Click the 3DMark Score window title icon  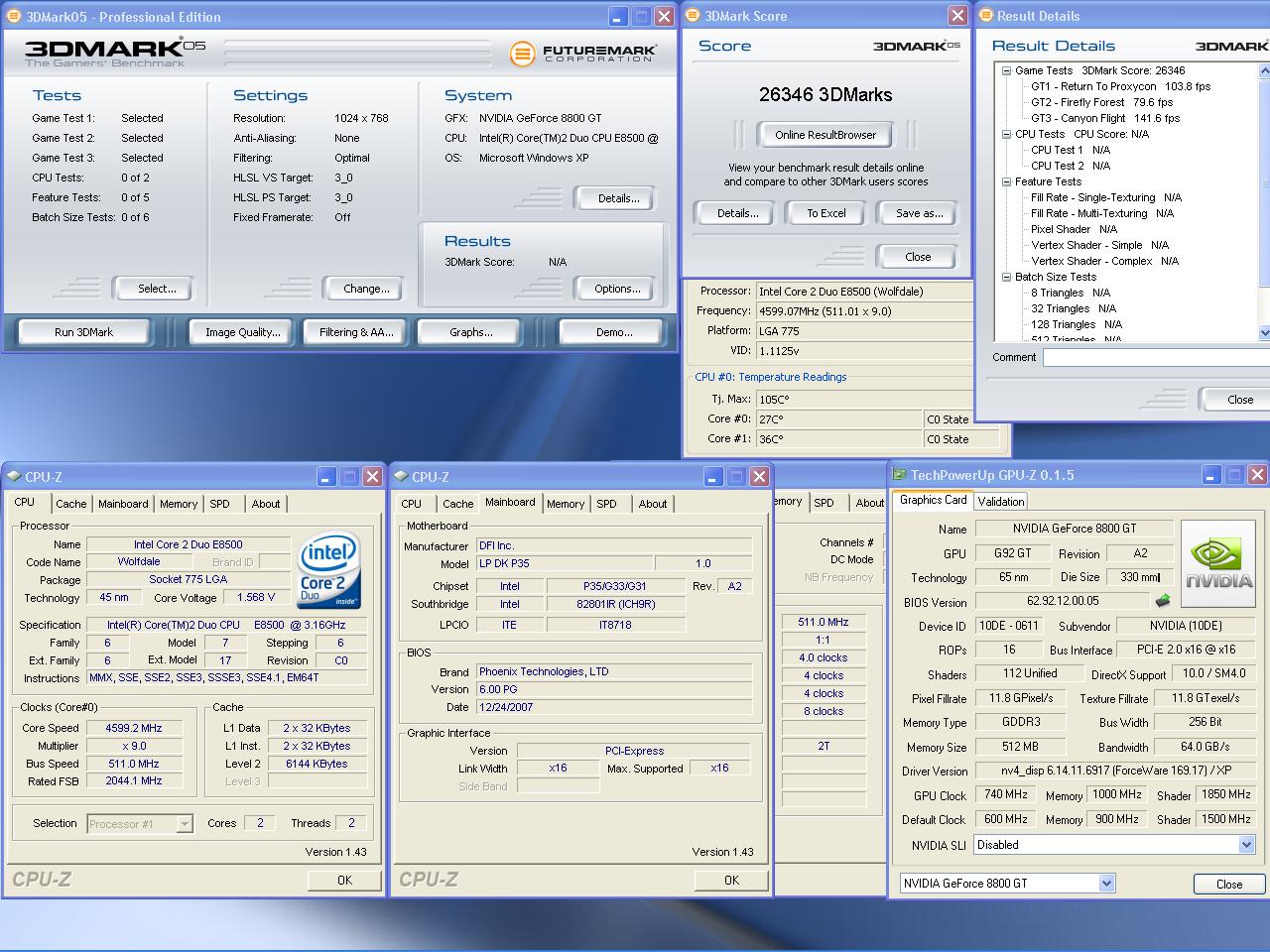694,16
